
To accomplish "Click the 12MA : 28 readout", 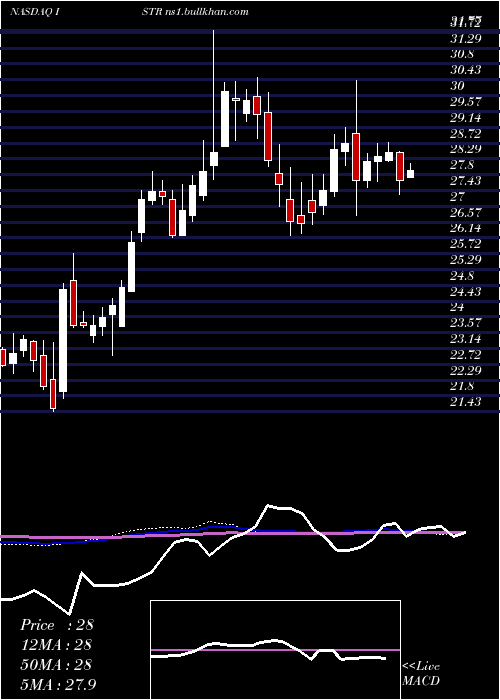I will point(56,644).
